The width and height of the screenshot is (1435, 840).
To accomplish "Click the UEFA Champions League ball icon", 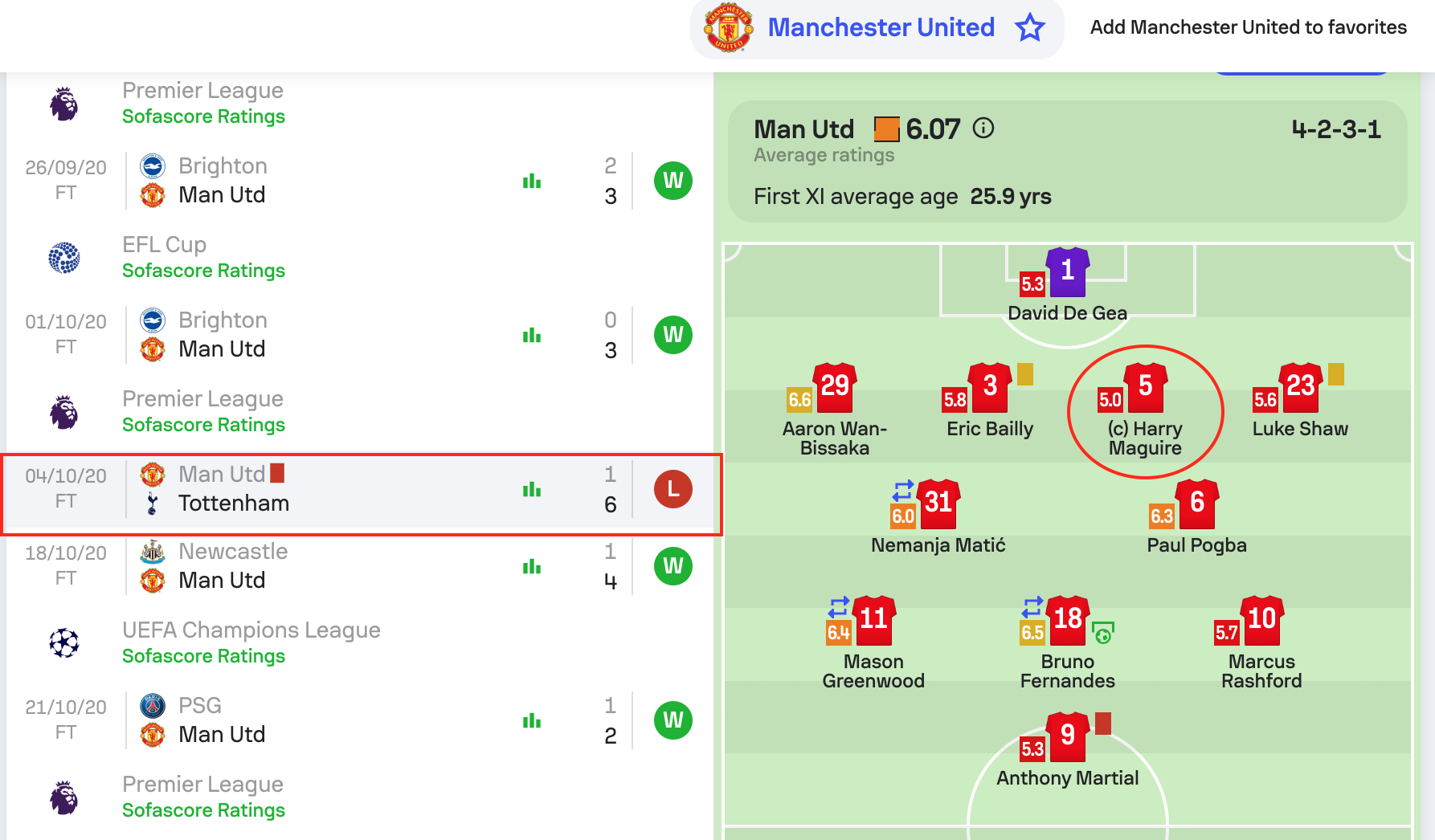I will (64, 642).
